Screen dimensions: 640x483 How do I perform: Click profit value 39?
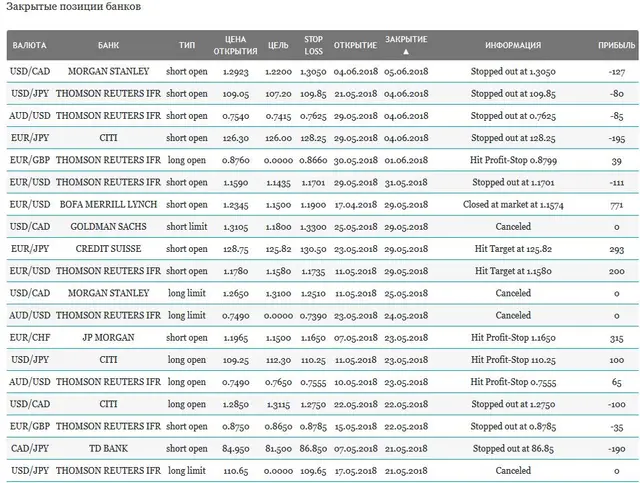click(616, 160)
